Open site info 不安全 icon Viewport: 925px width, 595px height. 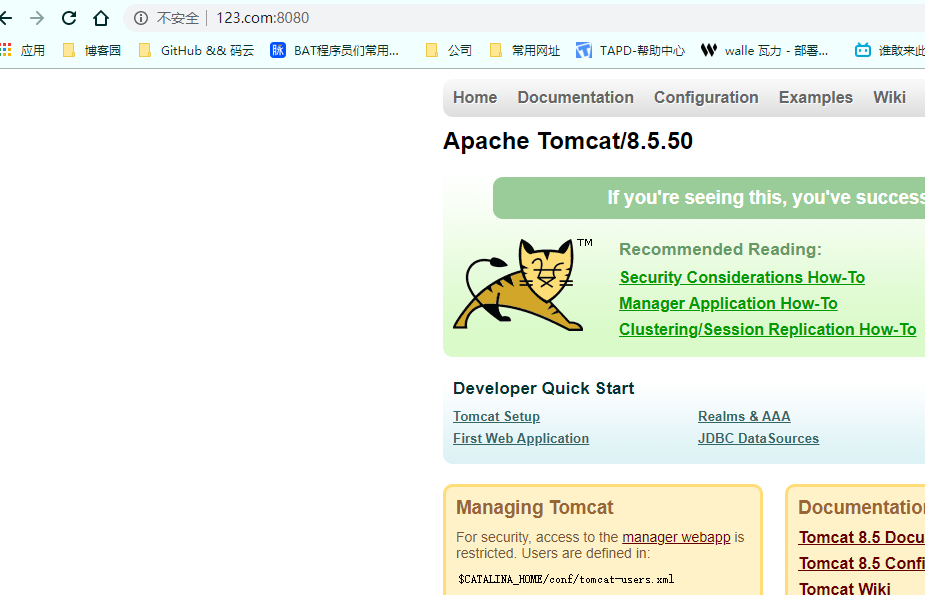click(x=140, y=18)
